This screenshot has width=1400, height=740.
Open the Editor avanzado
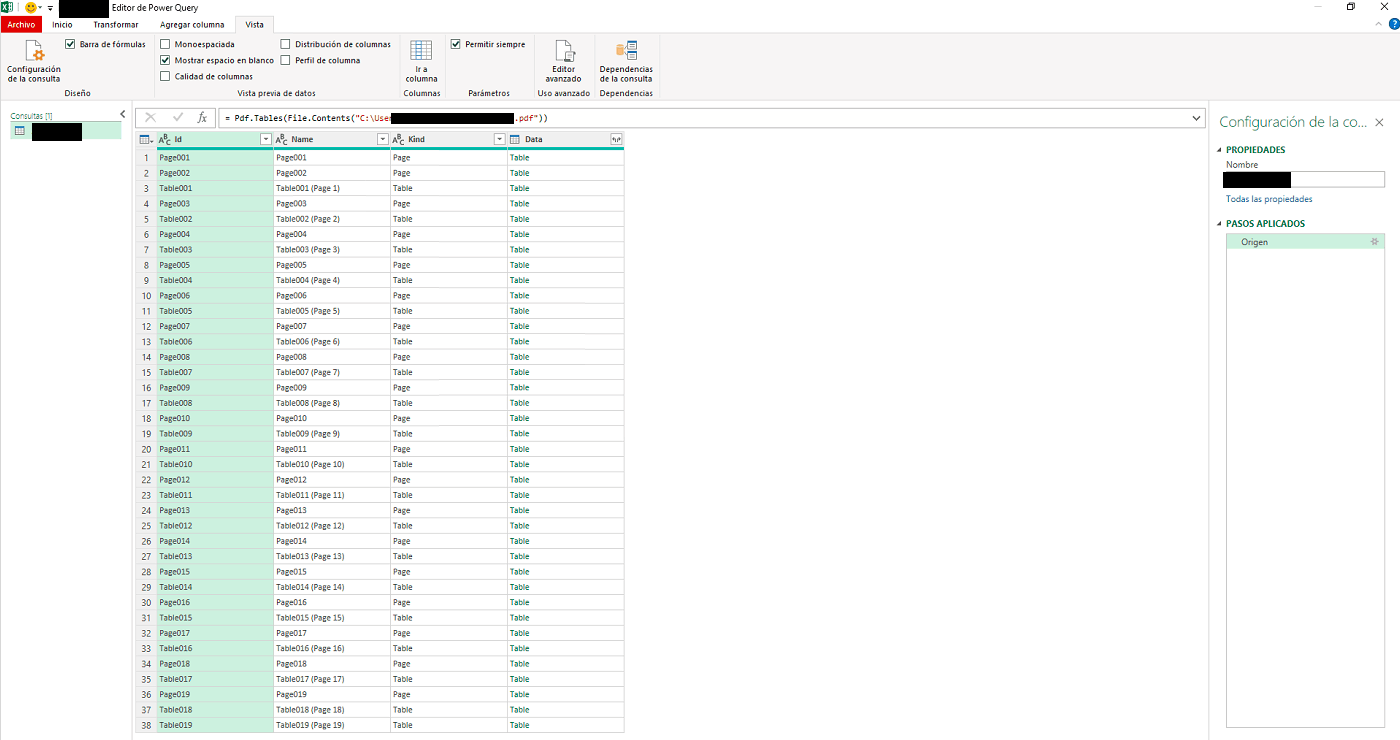(x=563, y=62)
